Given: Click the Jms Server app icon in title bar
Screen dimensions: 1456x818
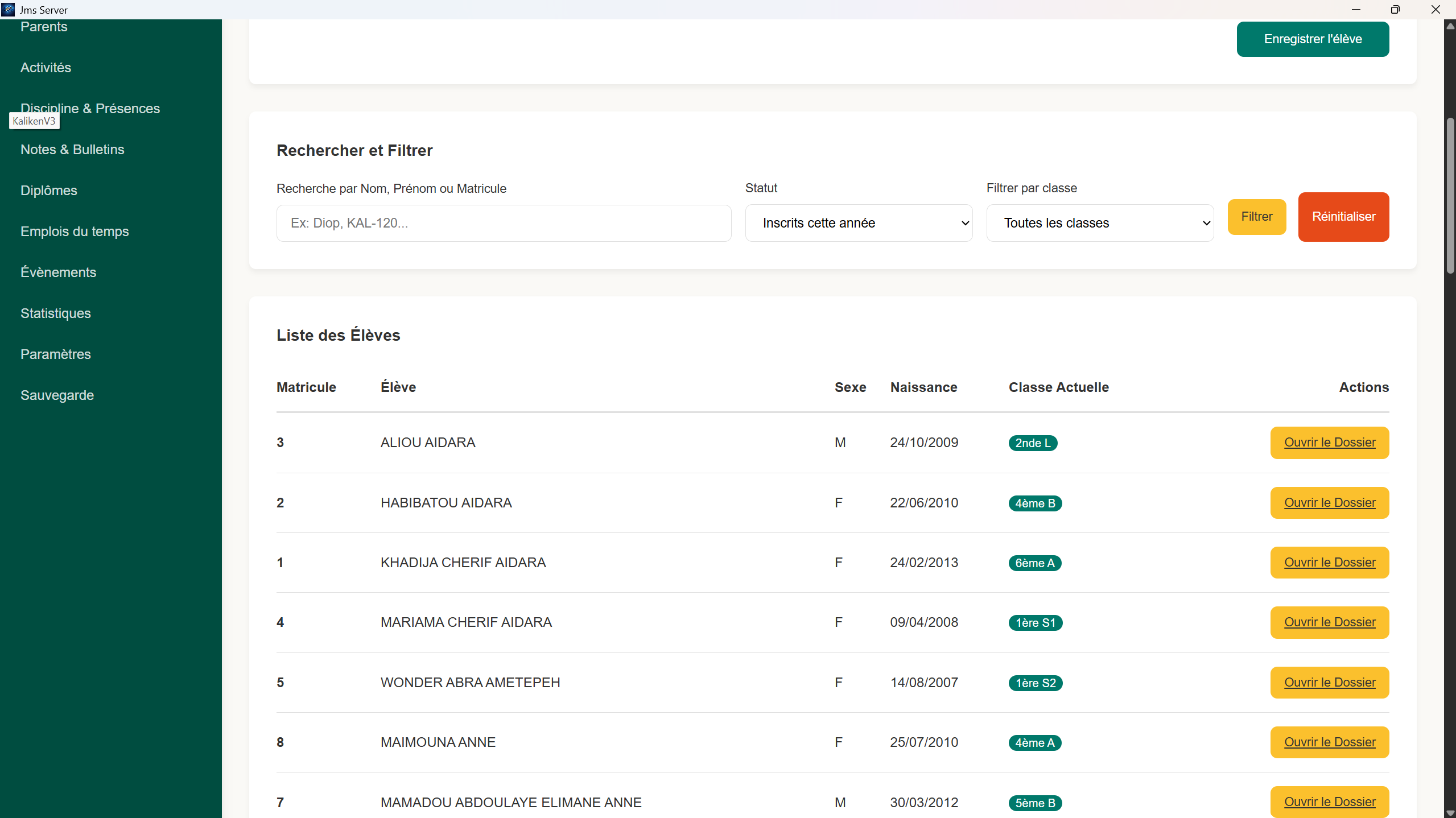Looking at the screenshot, I should click(x=8, y=9).
